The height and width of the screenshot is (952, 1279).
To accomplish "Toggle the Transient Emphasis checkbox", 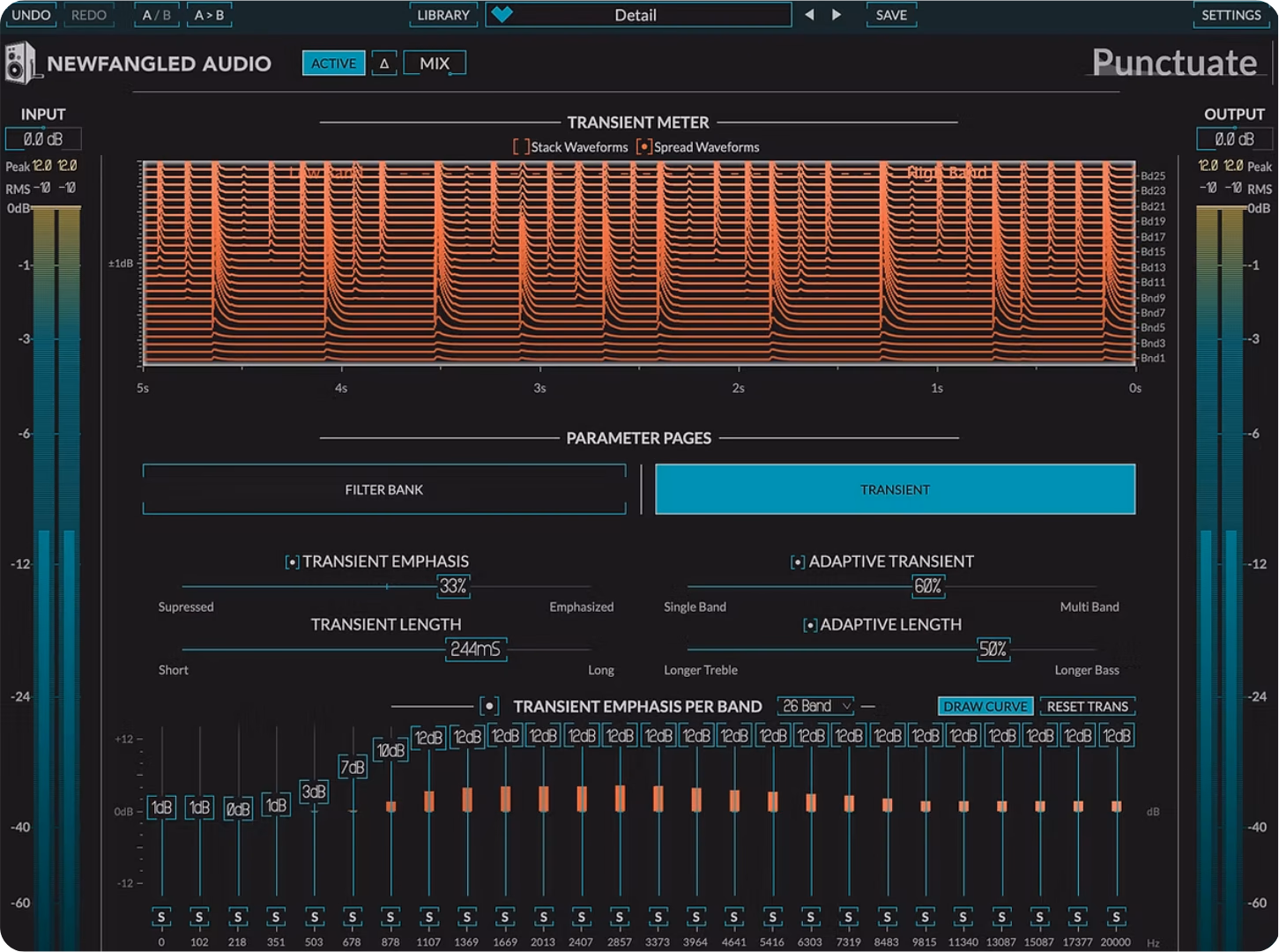I will tap(292, 562).
